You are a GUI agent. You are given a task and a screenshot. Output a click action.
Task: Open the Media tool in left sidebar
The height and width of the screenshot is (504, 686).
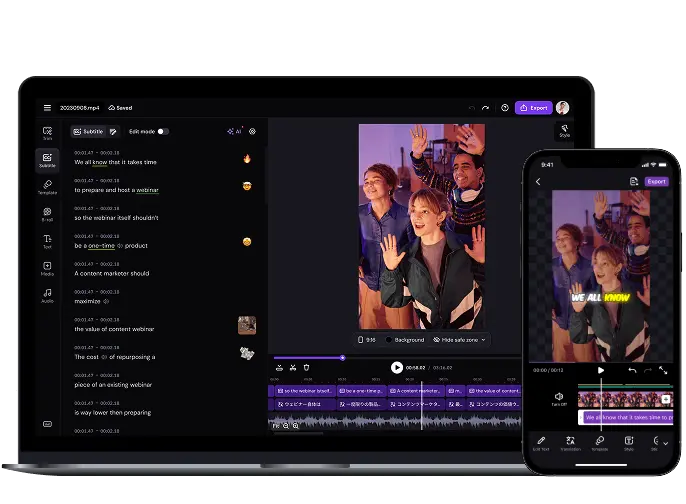tap(47, 268)
